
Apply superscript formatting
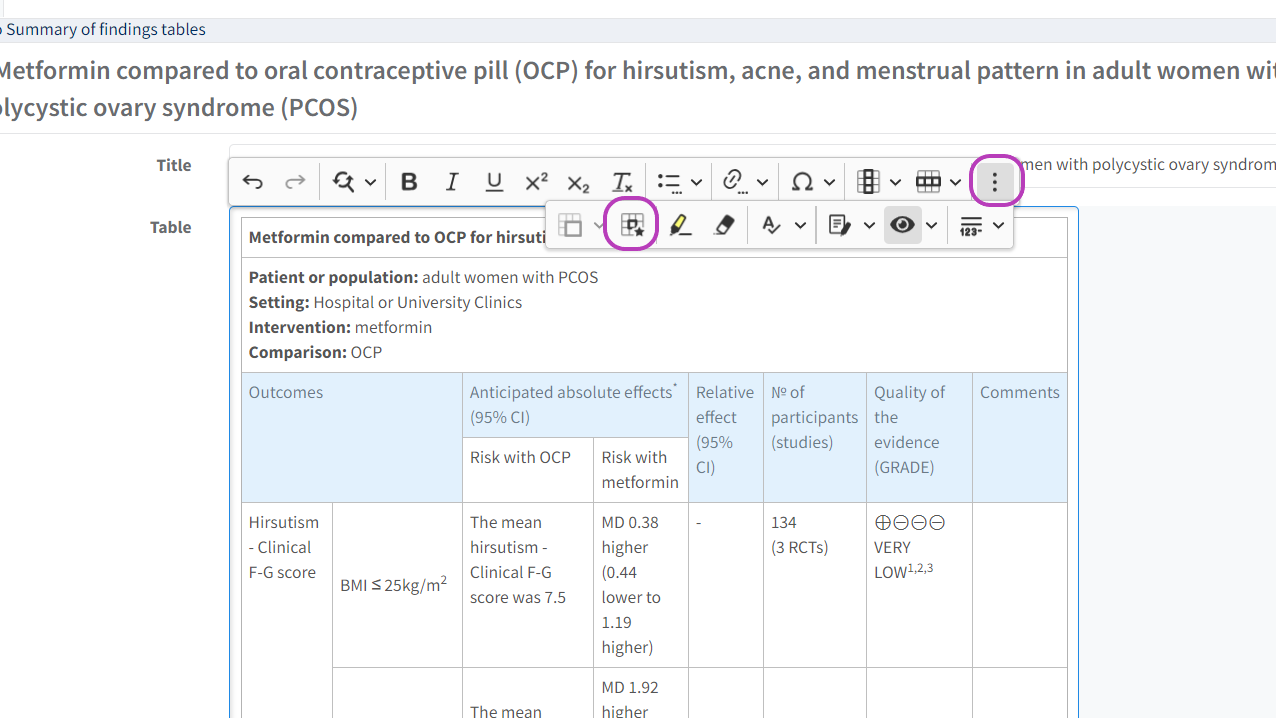coord(536,182)
